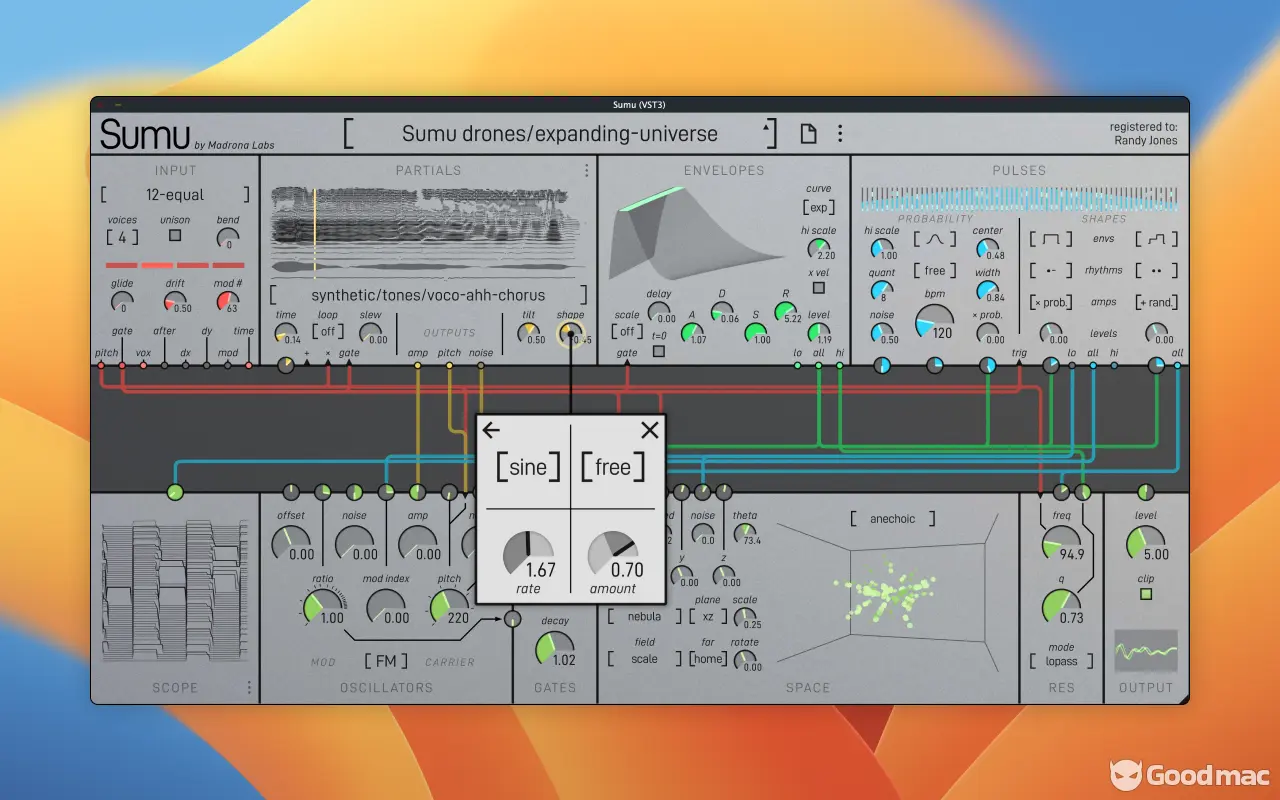Open the Sumu drones/expanding-universe preset menu
The width and height of the screenshot is (1280, 800).
559,134
